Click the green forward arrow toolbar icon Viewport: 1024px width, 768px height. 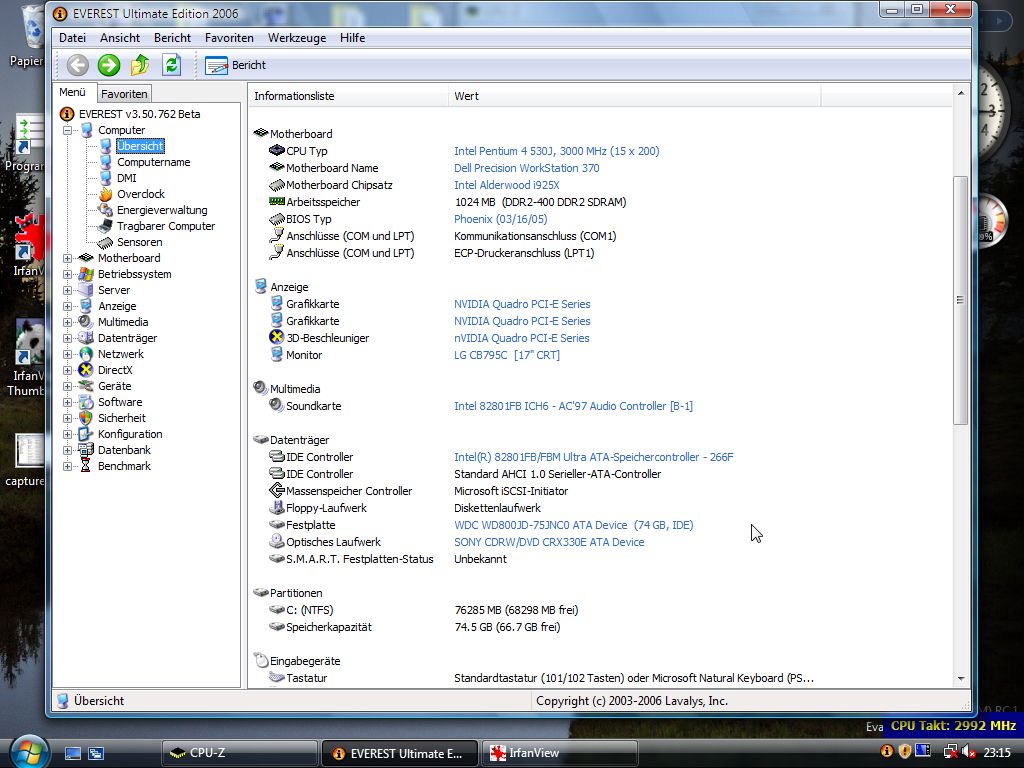point(109,65)
